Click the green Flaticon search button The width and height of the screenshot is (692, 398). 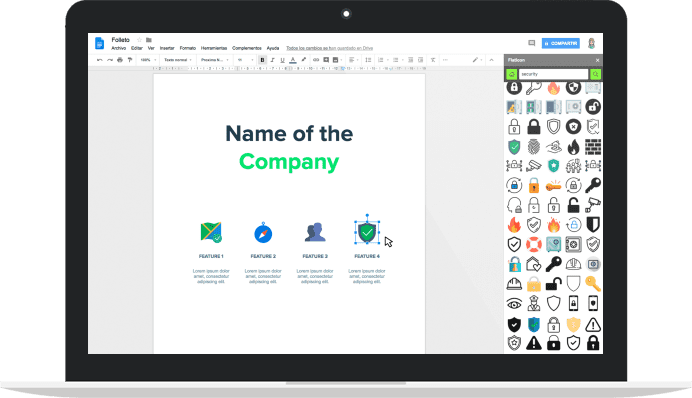tap(595, 74)
